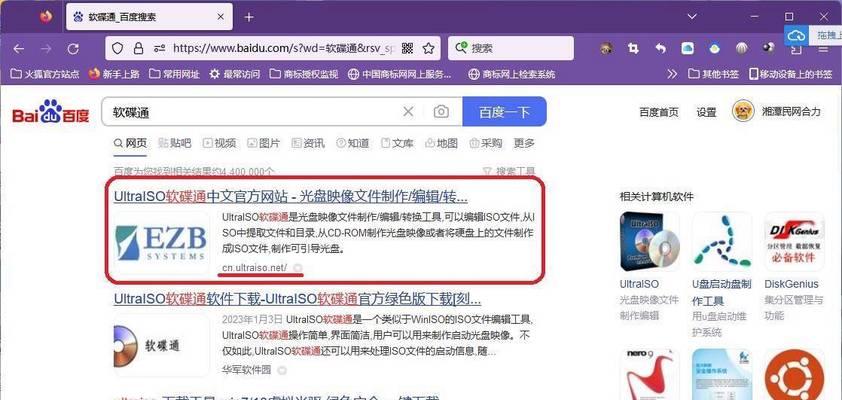Open a new tab with plus button

249,17
